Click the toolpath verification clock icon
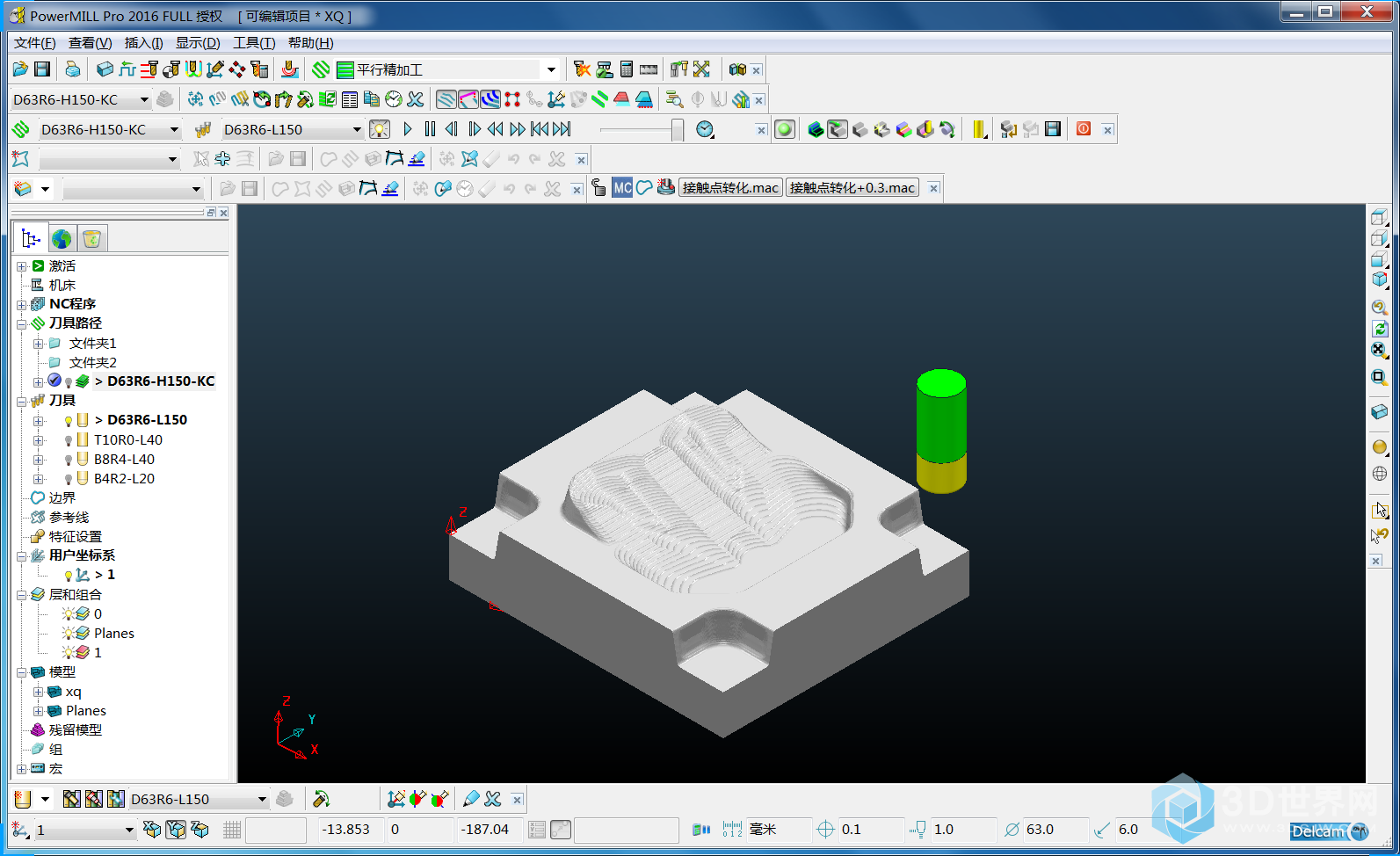The height and width of the screenshot is (856, 1400). point(394,99)
